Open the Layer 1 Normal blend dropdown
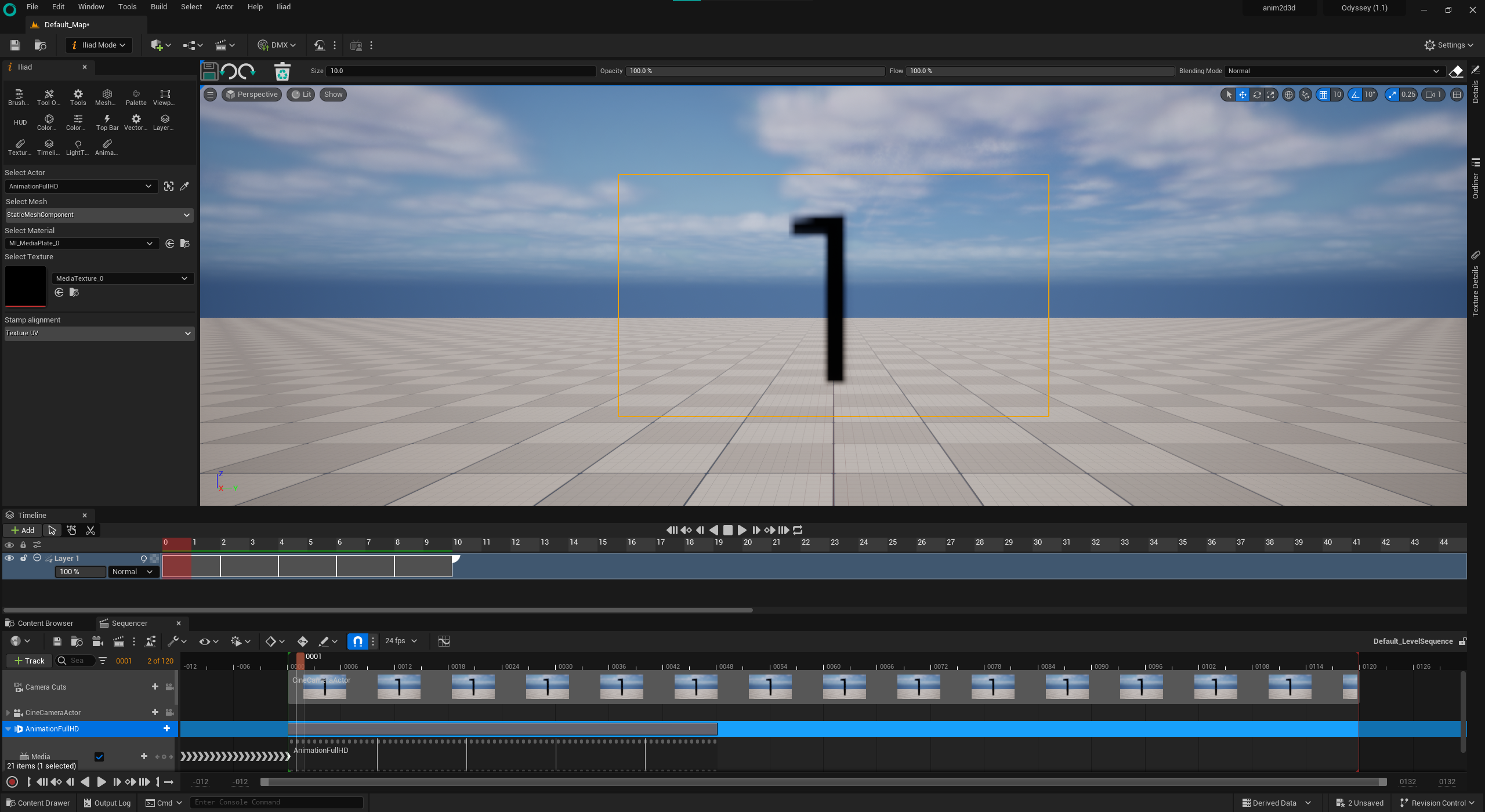 pyautogui.click(x=133, y=572)
